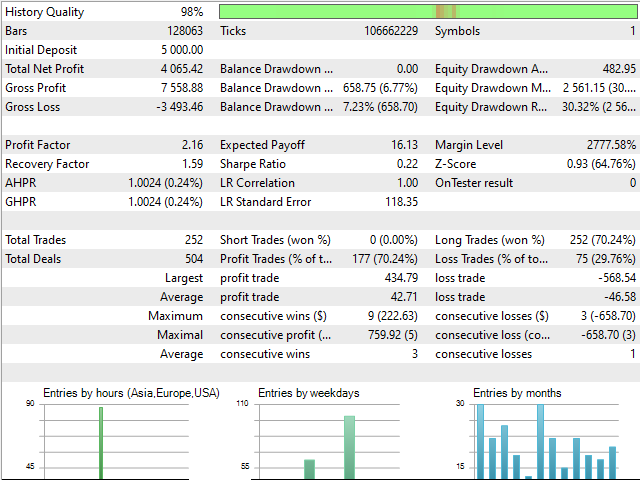The height and width of the screenshot is (480, 640).
Task: Click the Entries by weekdays chart title
Action: pos(309,393)
